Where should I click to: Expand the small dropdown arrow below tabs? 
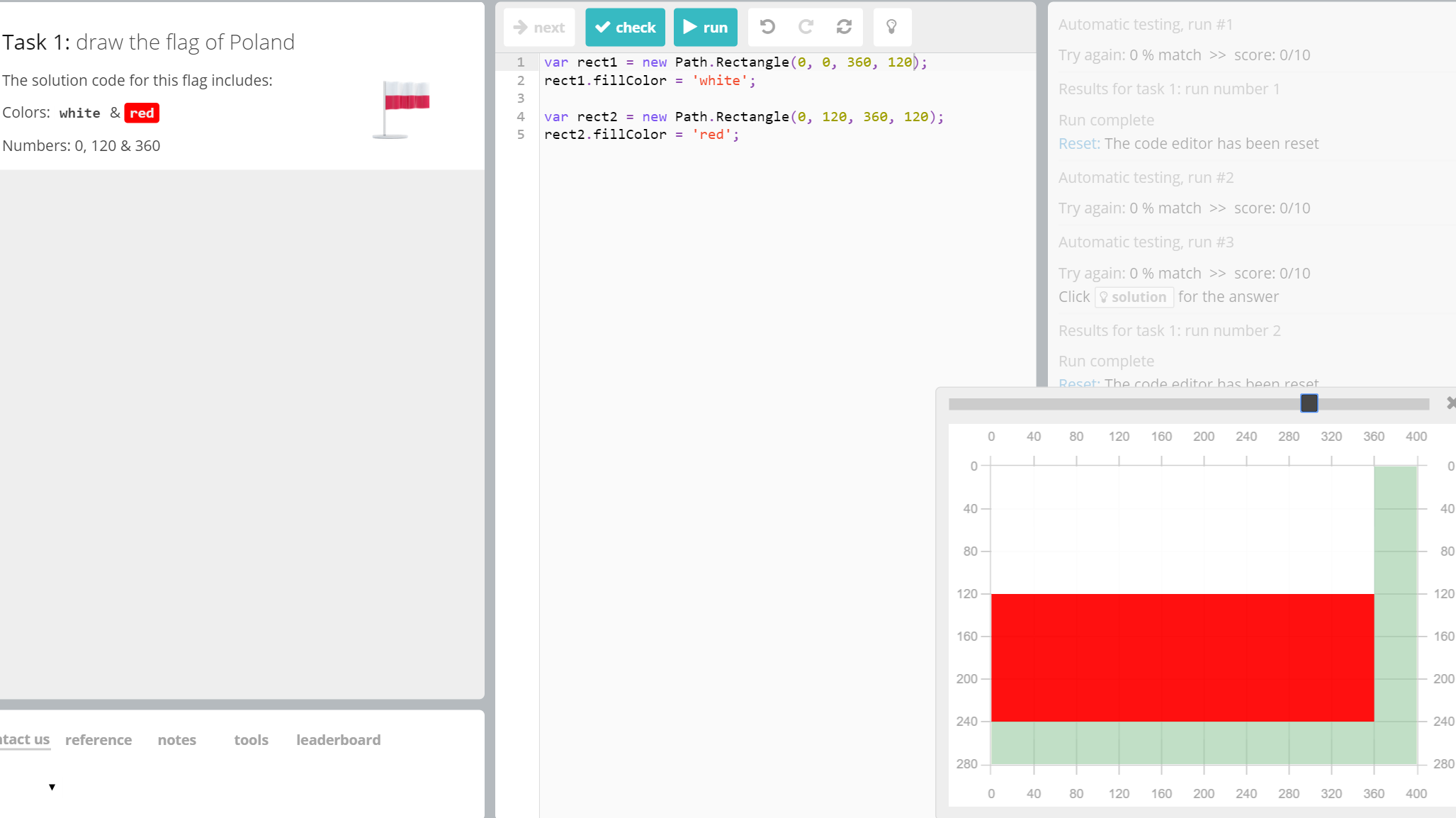(52, 787)
